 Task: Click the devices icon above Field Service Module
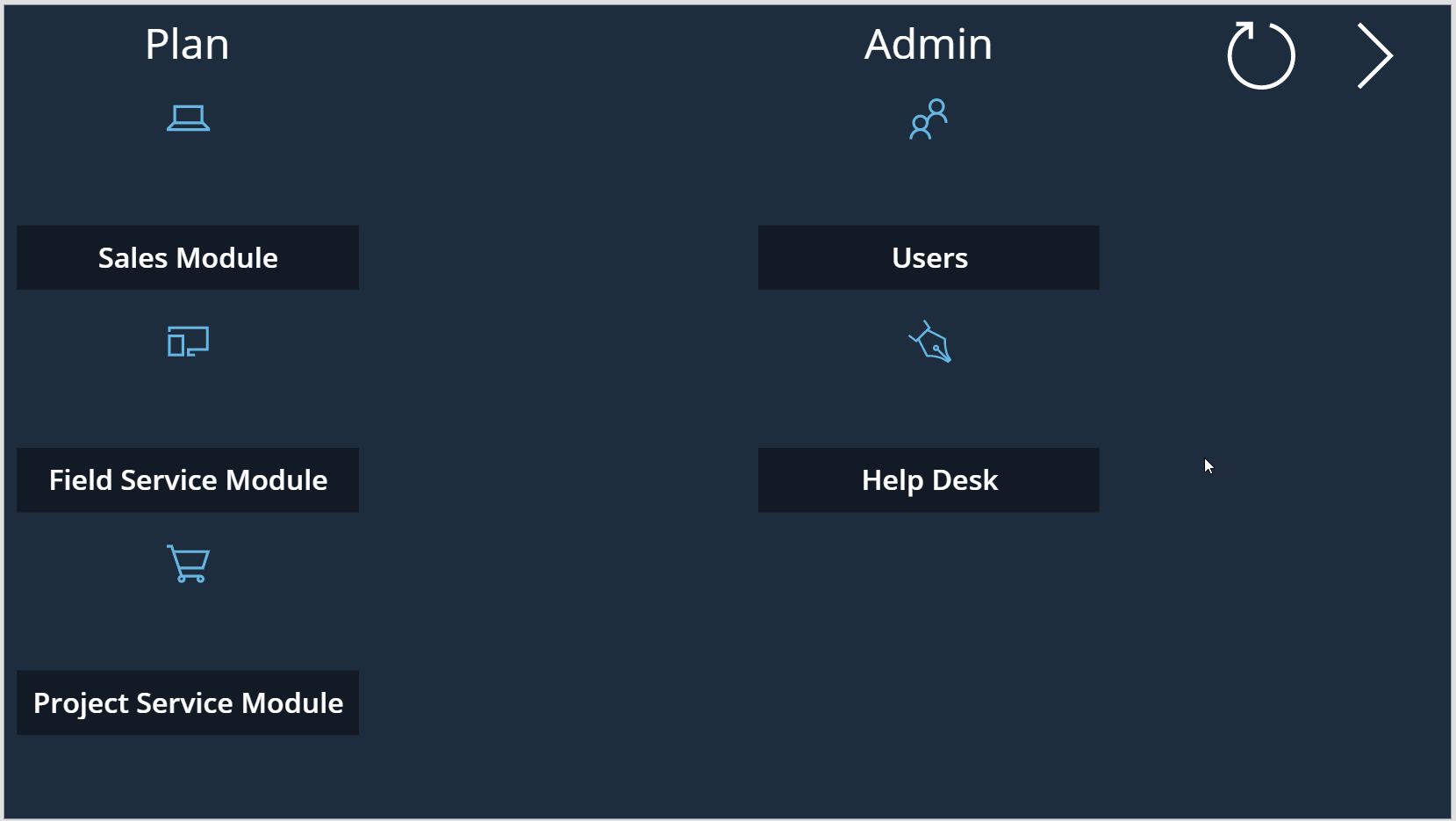[x=188, y=342]
